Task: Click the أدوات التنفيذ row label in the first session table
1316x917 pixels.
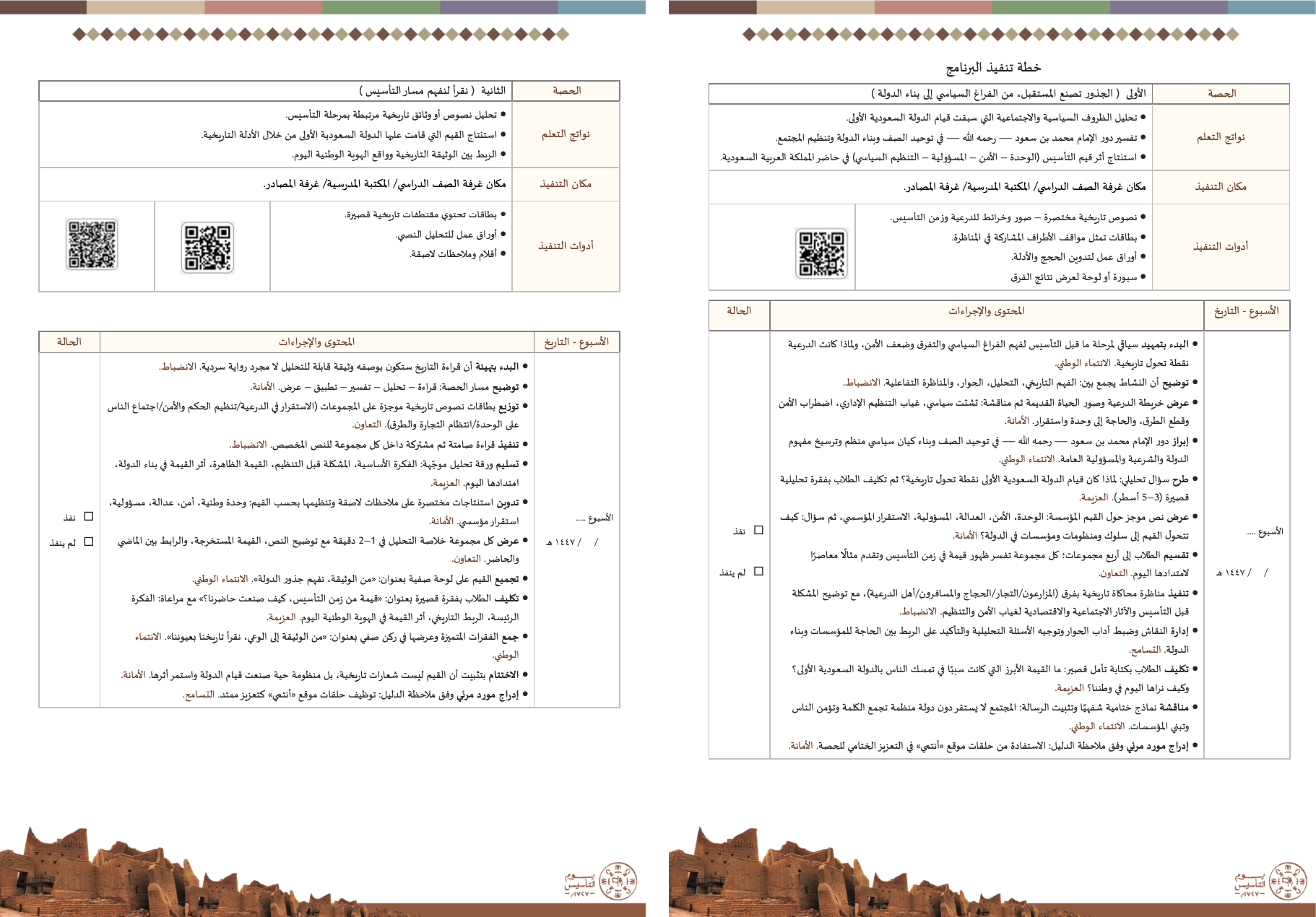Action: click(1221, 246)
